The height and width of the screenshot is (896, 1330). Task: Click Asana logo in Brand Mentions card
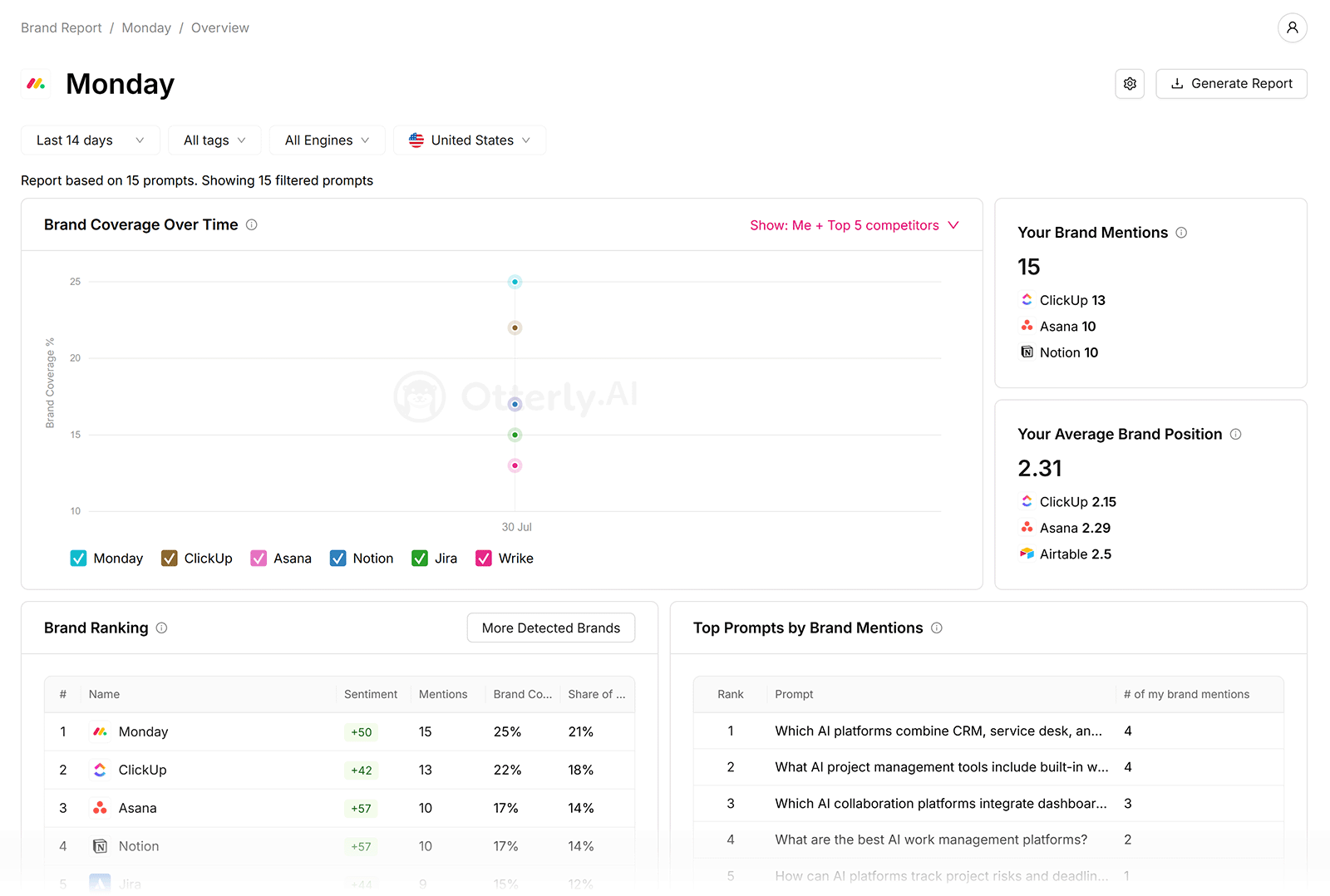click(1027, 326)
